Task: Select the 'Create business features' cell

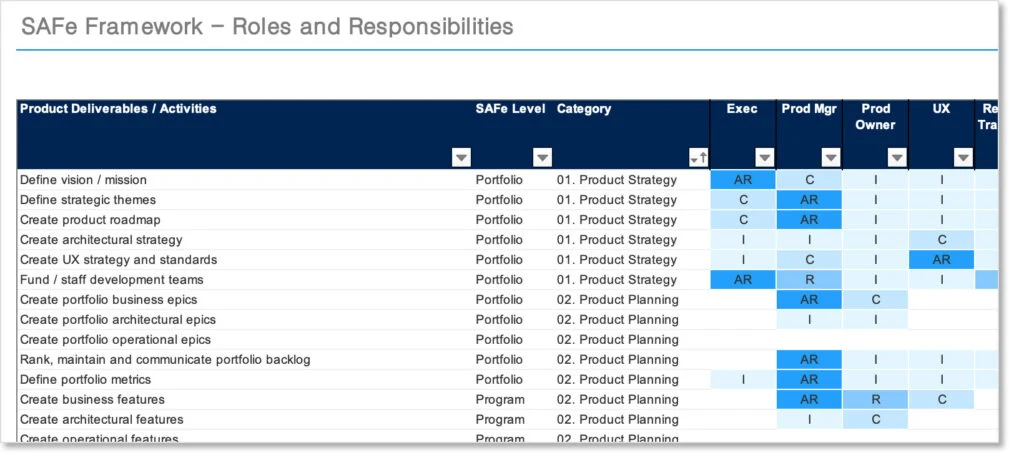Action: click(244, 399)
